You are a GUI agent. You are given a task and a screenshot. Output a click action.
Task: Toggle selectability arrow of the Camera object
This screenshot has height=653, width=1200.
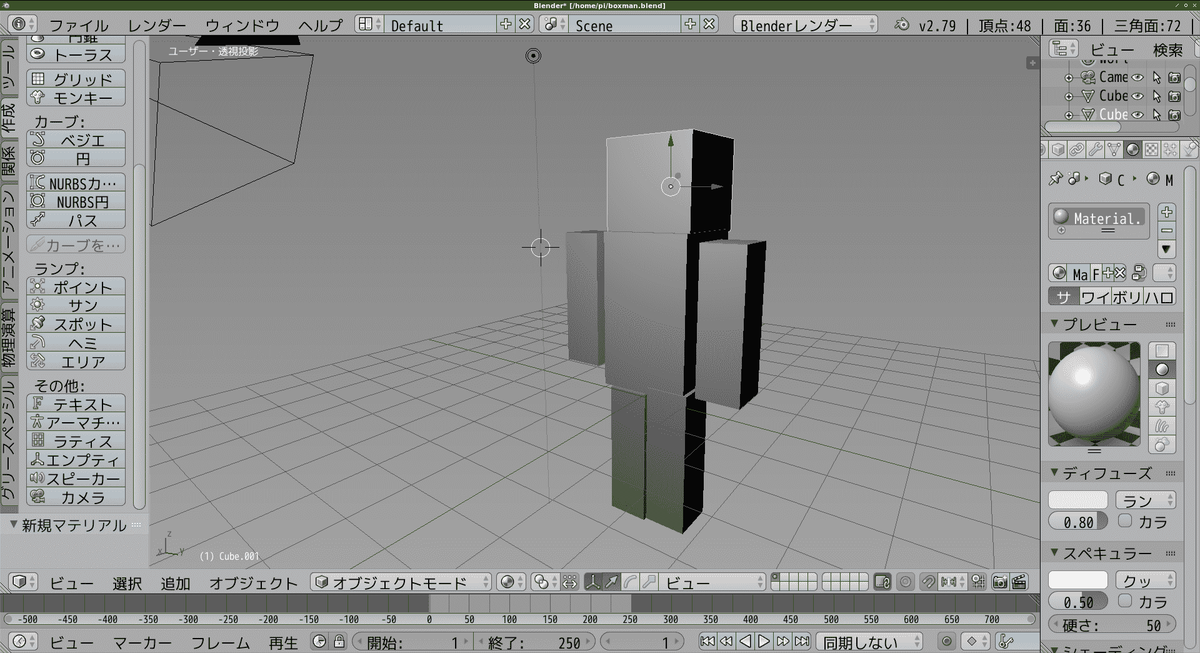[1156, 77]
